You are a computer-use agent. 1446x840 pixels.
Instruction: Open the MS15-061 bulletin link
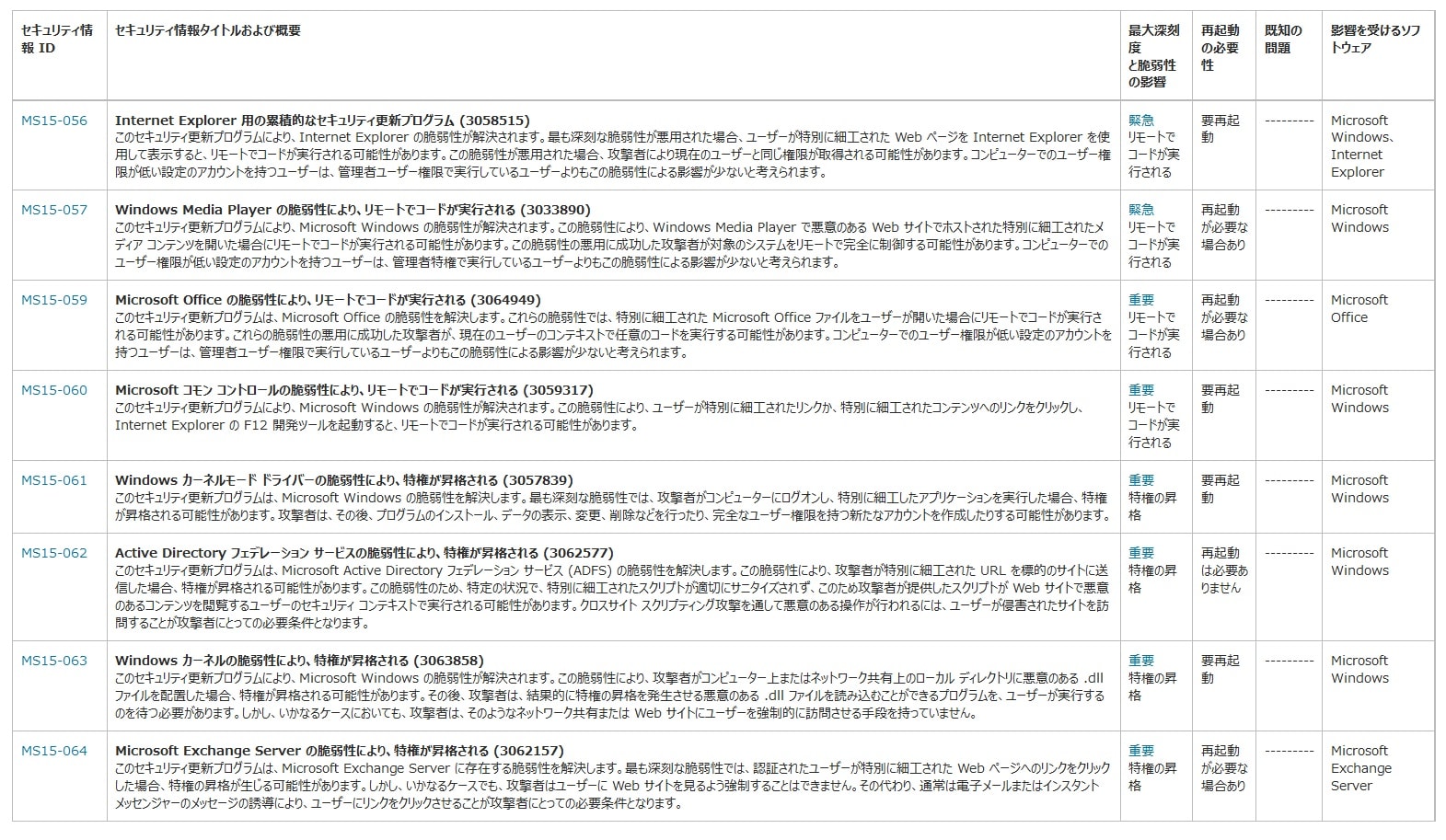(x=54, y=480)
